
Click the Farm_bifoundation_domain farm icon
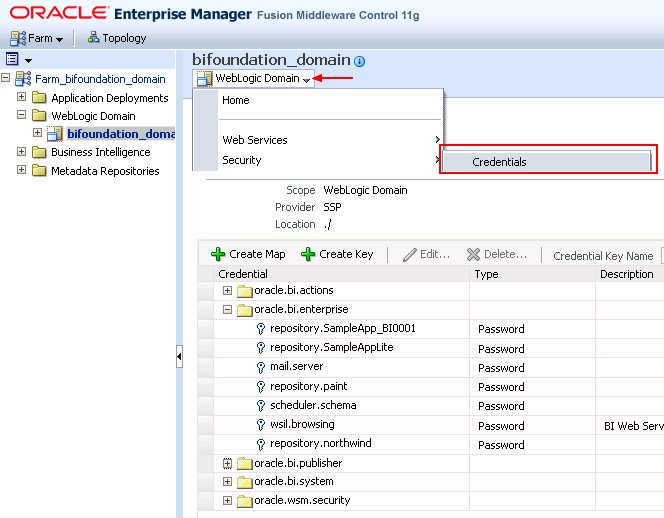point(23,79)
